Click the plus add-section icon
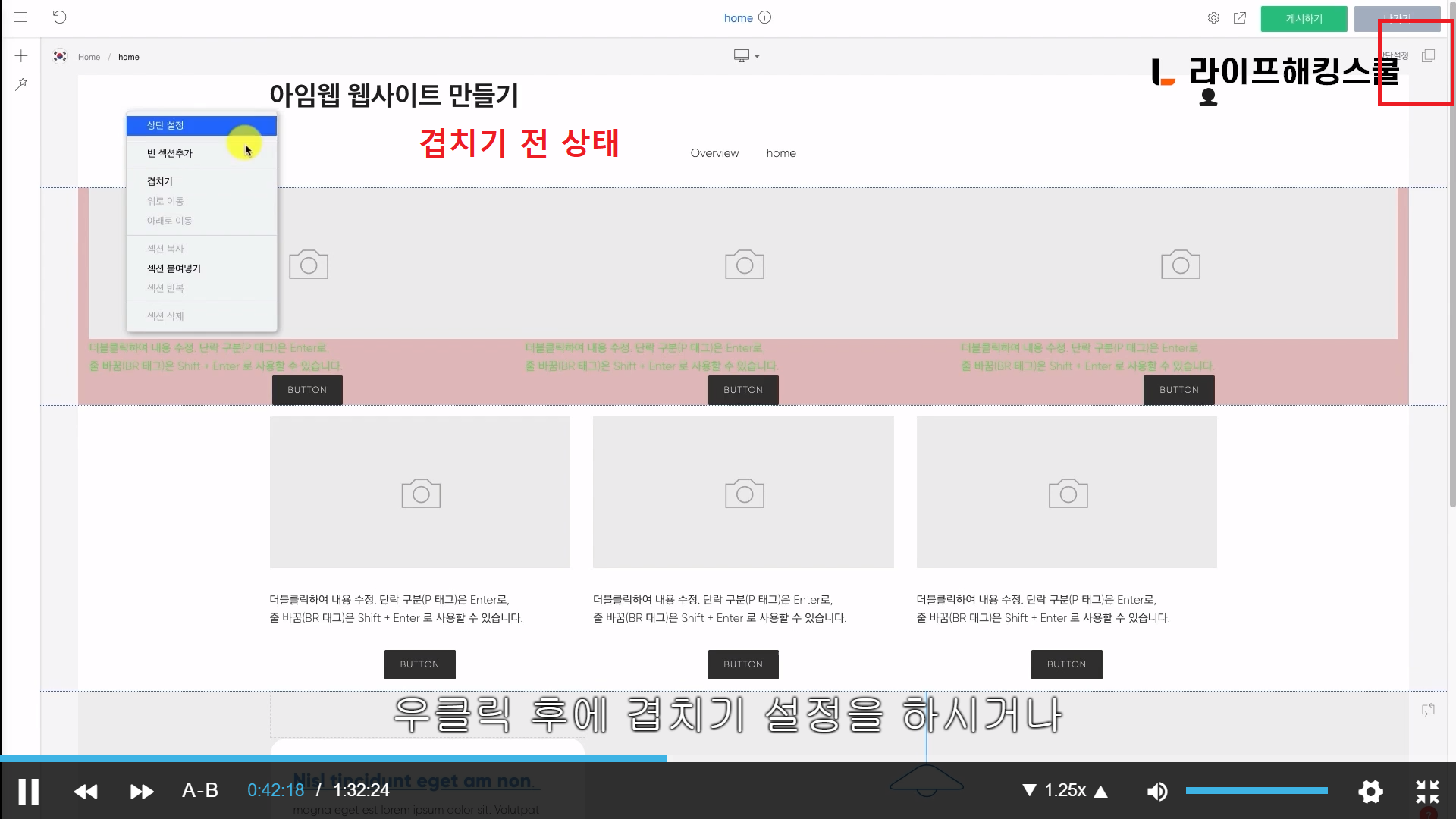1456x819 pixels. [x=21, y=56]
